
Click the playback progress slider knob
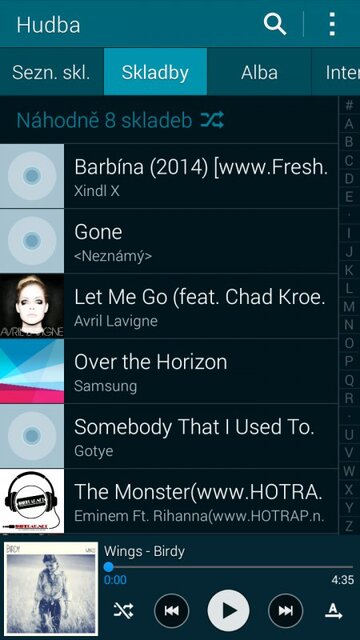tap(109, 567)
